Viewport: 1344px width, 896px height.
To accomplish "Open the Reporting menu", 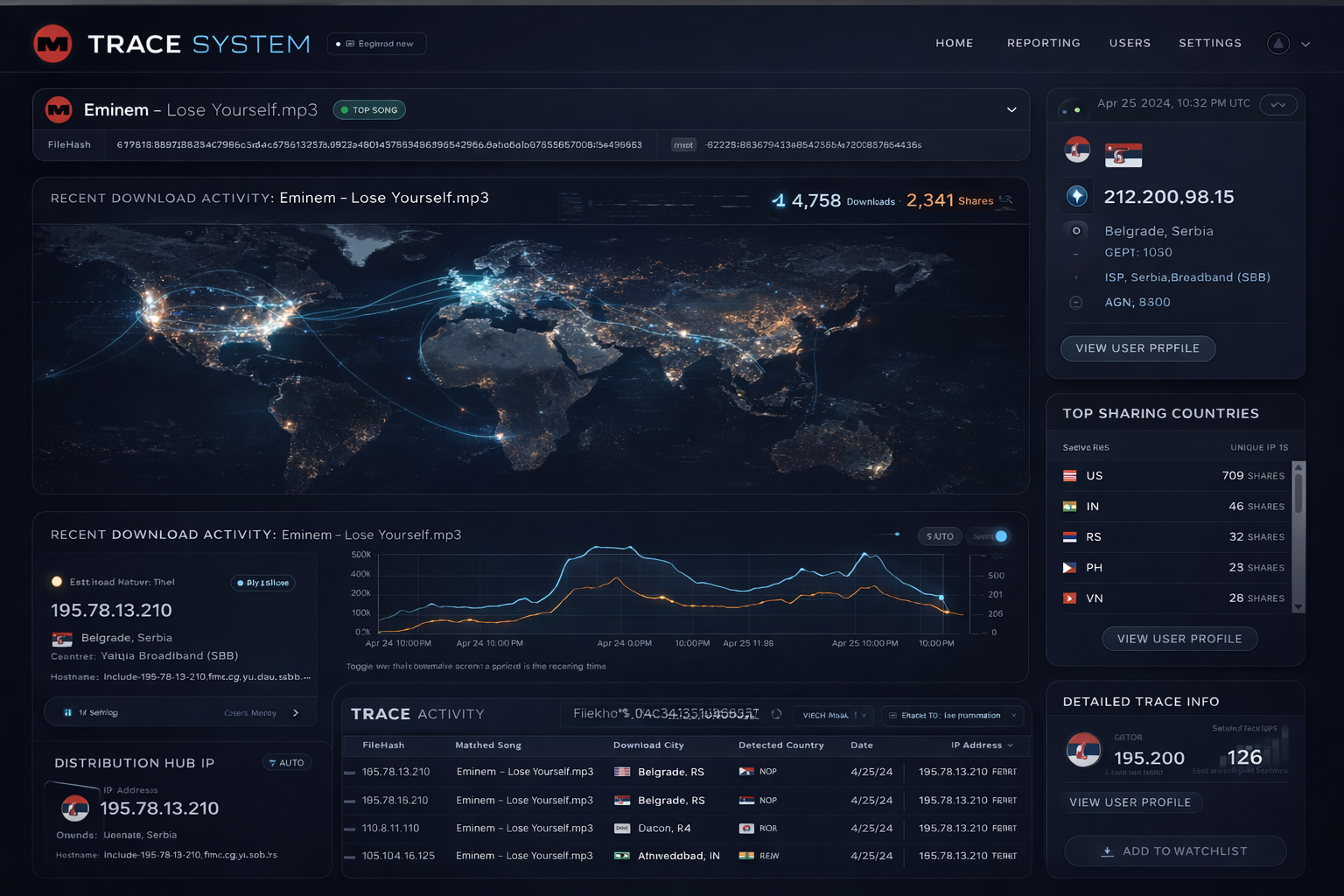I will 1043,43.
